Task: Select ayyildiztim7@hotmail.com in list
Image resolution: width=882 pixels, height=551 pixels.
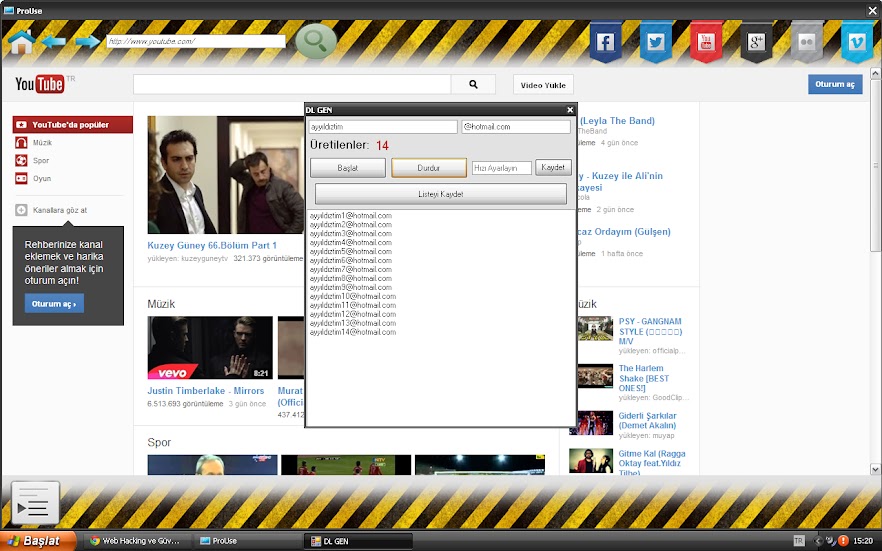Action: click(x=350, y=269)
